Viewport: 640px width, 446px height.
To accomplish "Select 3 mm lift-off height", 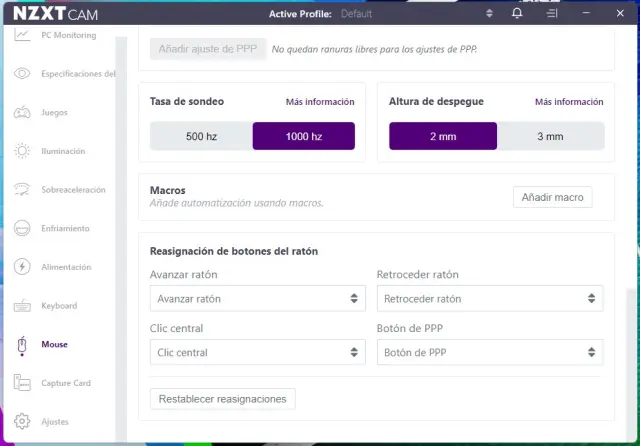I will point(550,136).
